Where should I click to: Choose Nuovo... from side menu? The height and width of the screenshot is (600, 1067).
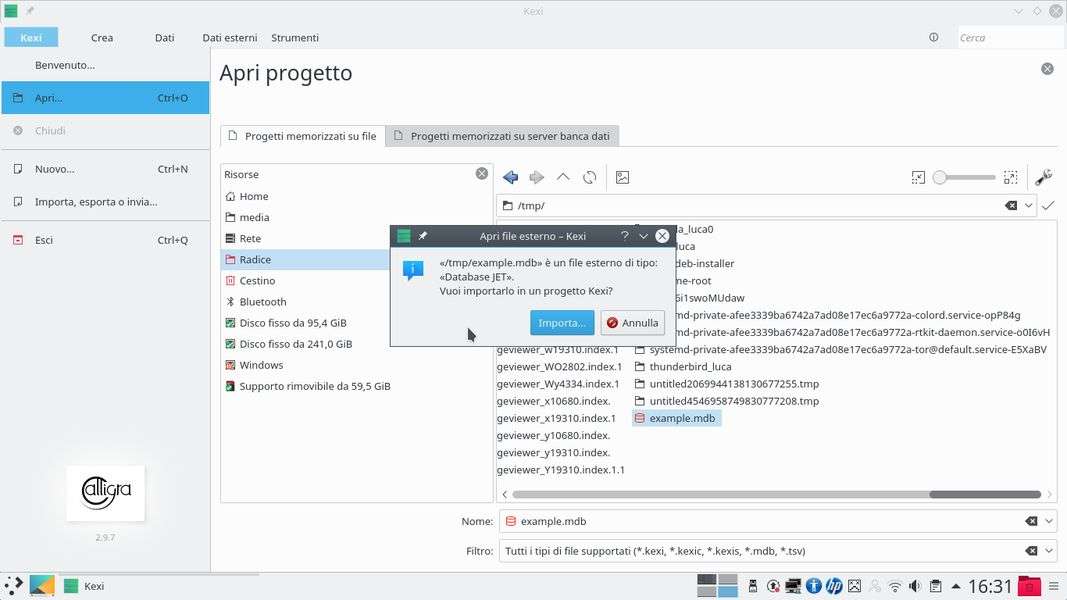point(105,169)
